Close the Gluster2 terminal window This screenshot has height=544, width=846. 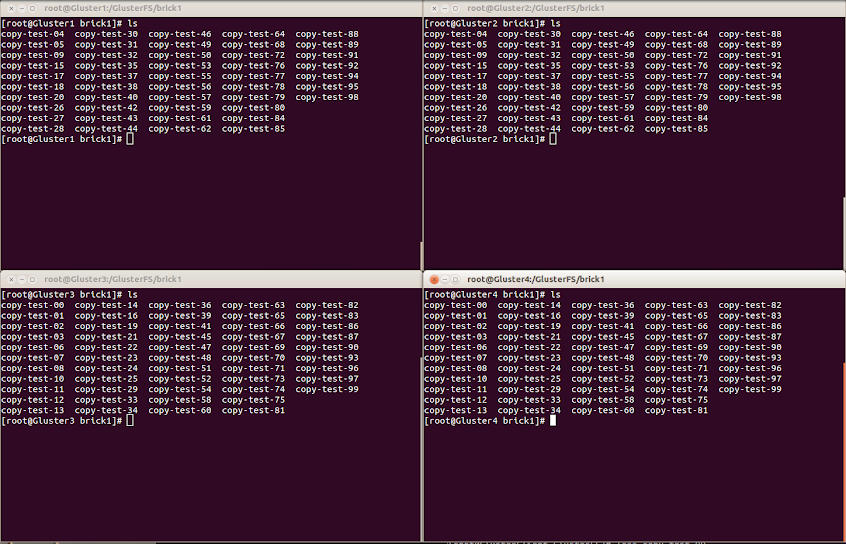coord(434,9)
